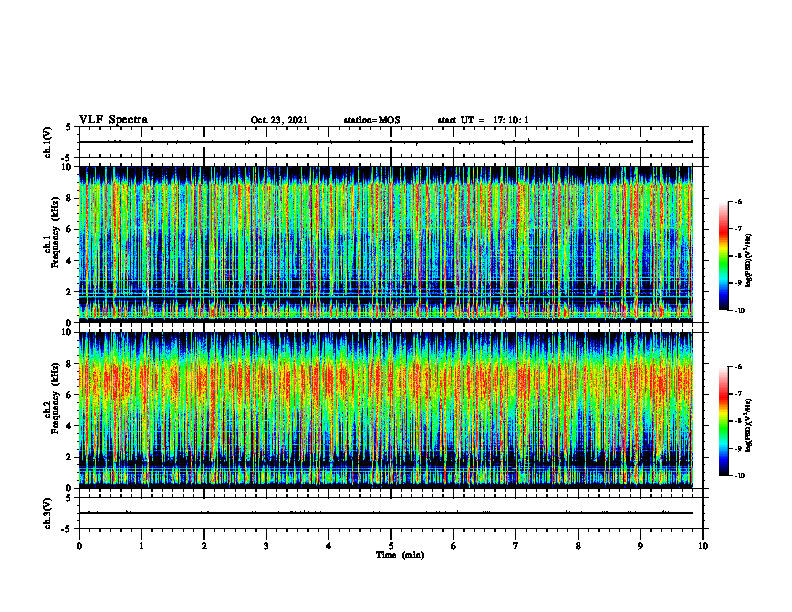Image resolution: width=792 pixels, height=612 pixels.
Task: Click the "-9" label on ch.2 color bar
Action: click(x=738, y=448)
